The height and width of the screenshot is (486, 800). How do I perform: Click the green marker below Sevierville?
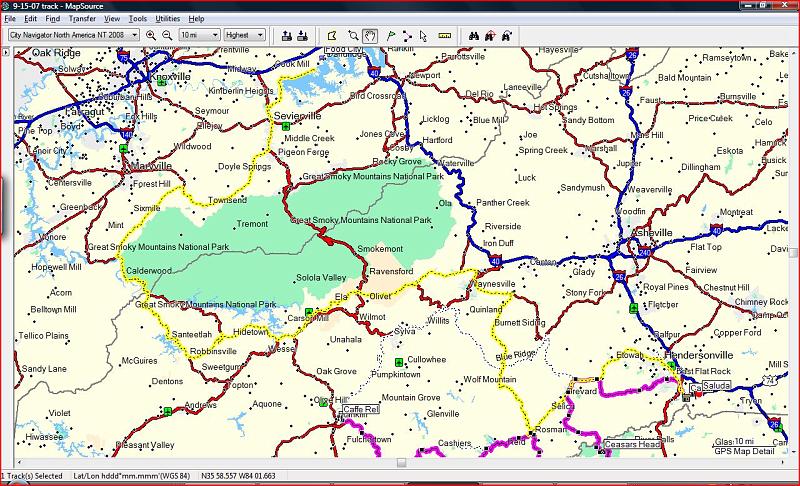point(286,126)
